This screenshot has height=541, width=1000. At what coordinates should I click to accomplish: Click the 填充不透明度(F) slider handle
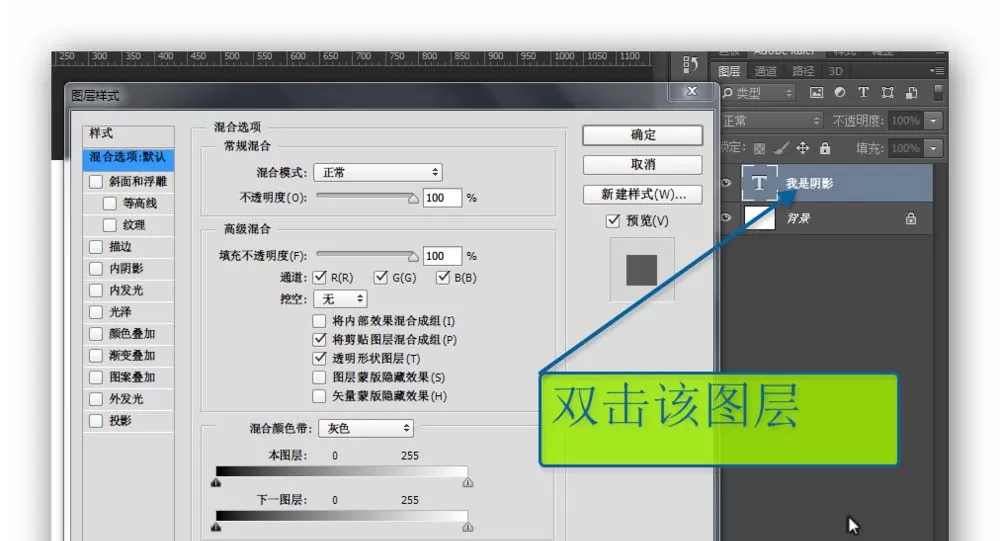point(413,257)
